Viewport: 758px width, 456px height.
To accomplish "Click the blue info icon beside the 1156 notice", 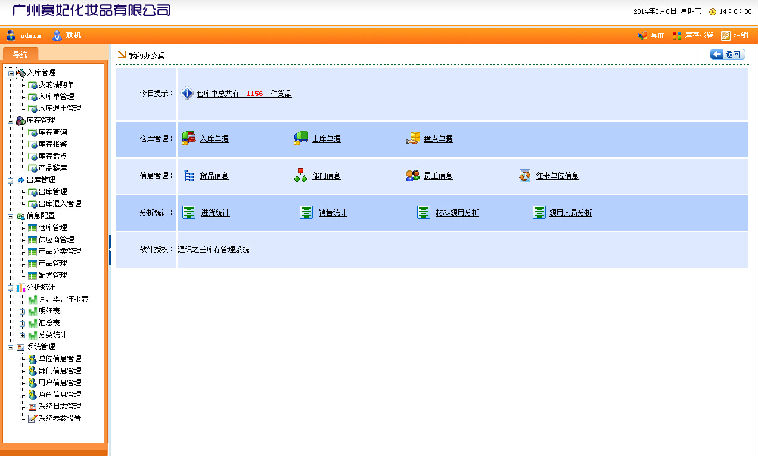I will click(x=187, y=93).
